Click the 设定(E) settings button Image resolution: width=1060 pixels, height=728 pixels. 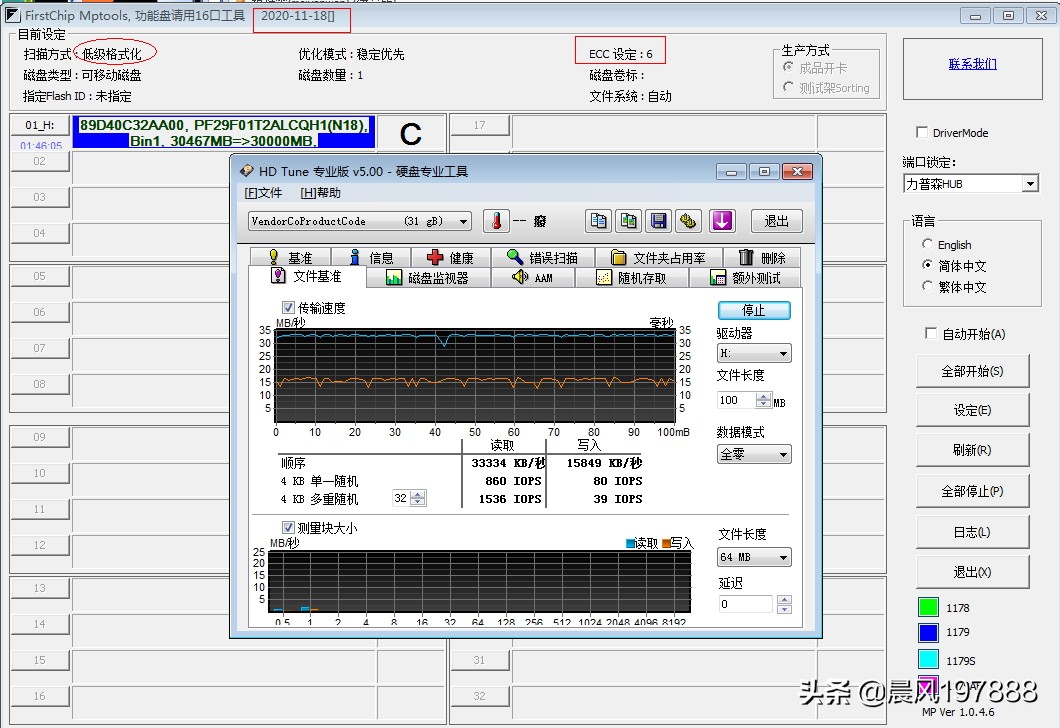click(x=972, y=410)
